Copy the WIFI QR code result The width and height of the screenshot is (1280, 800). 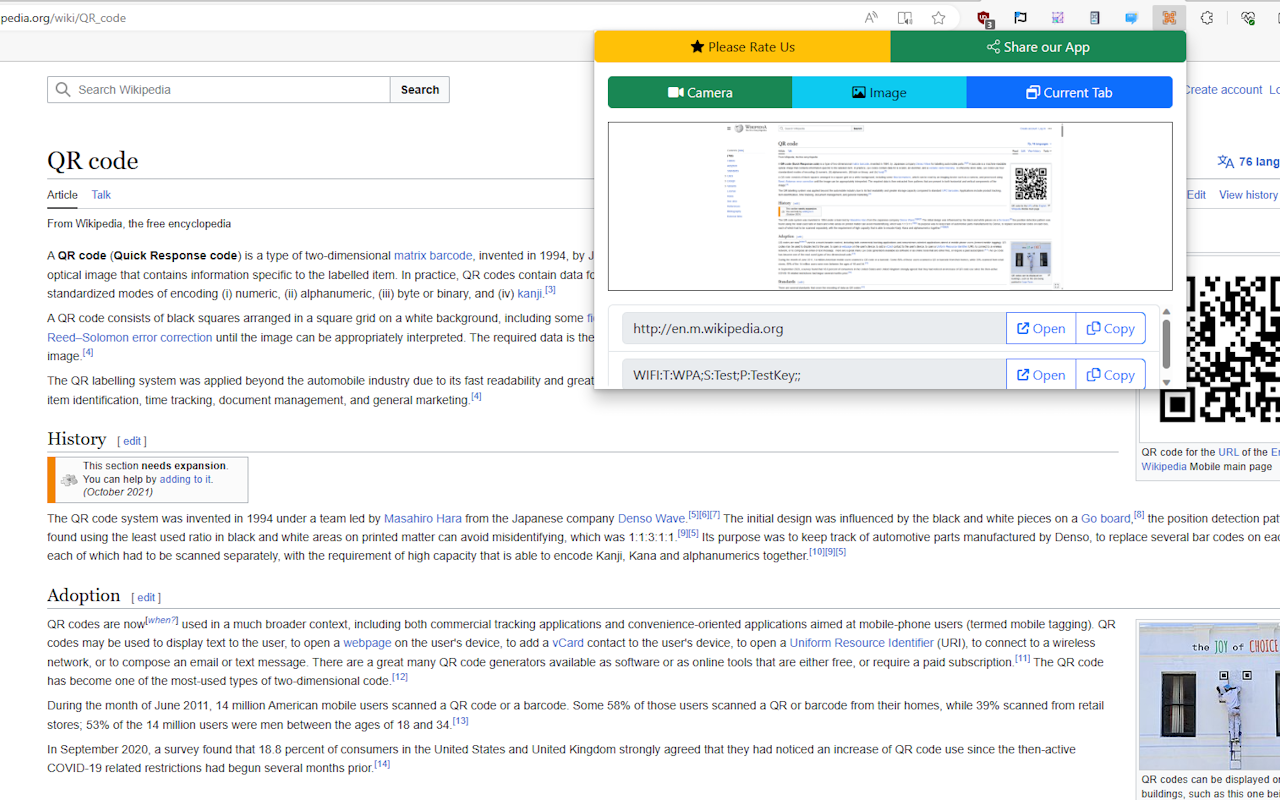point(1110,374)
